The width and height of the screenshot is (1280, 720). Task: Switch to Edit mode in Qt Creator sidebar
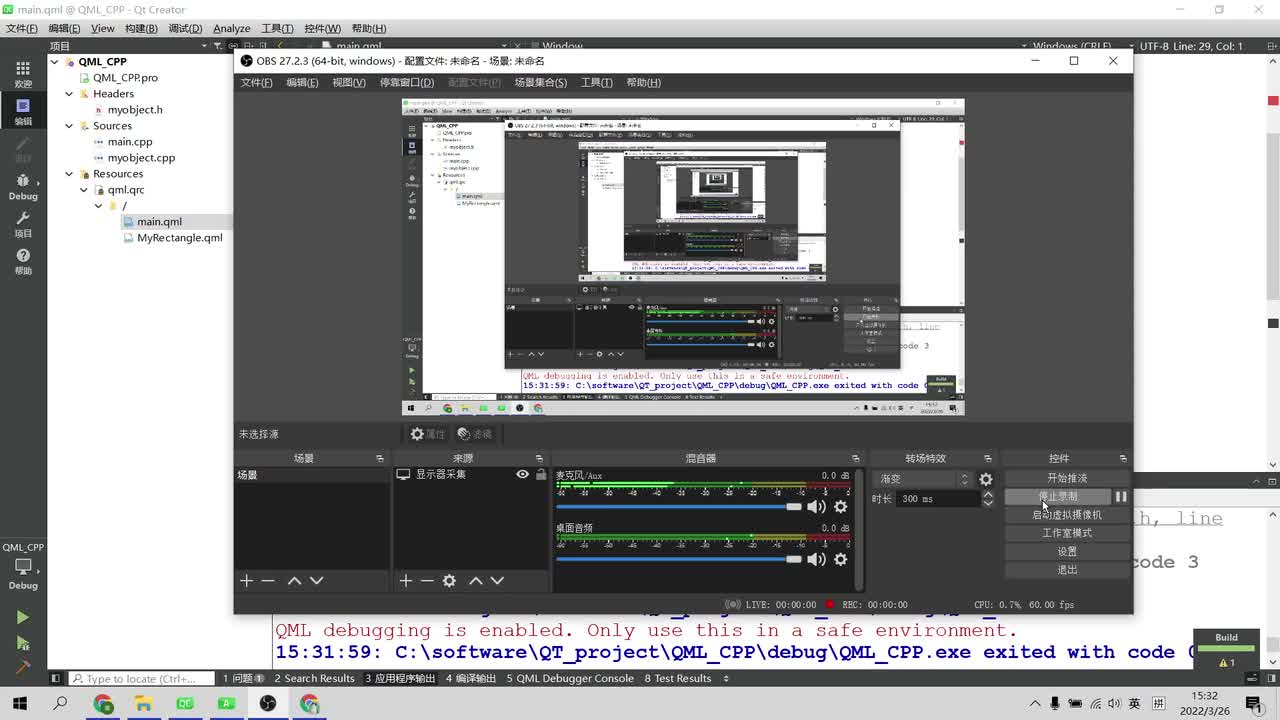click(22, 110)
